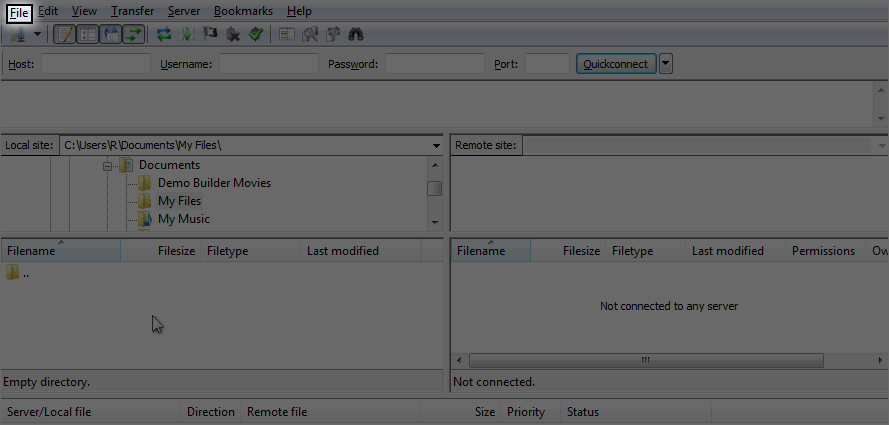This screenshot has width=889, height=425.
Task: Click the Server/Local file queue column
Action: click(91, 412)
